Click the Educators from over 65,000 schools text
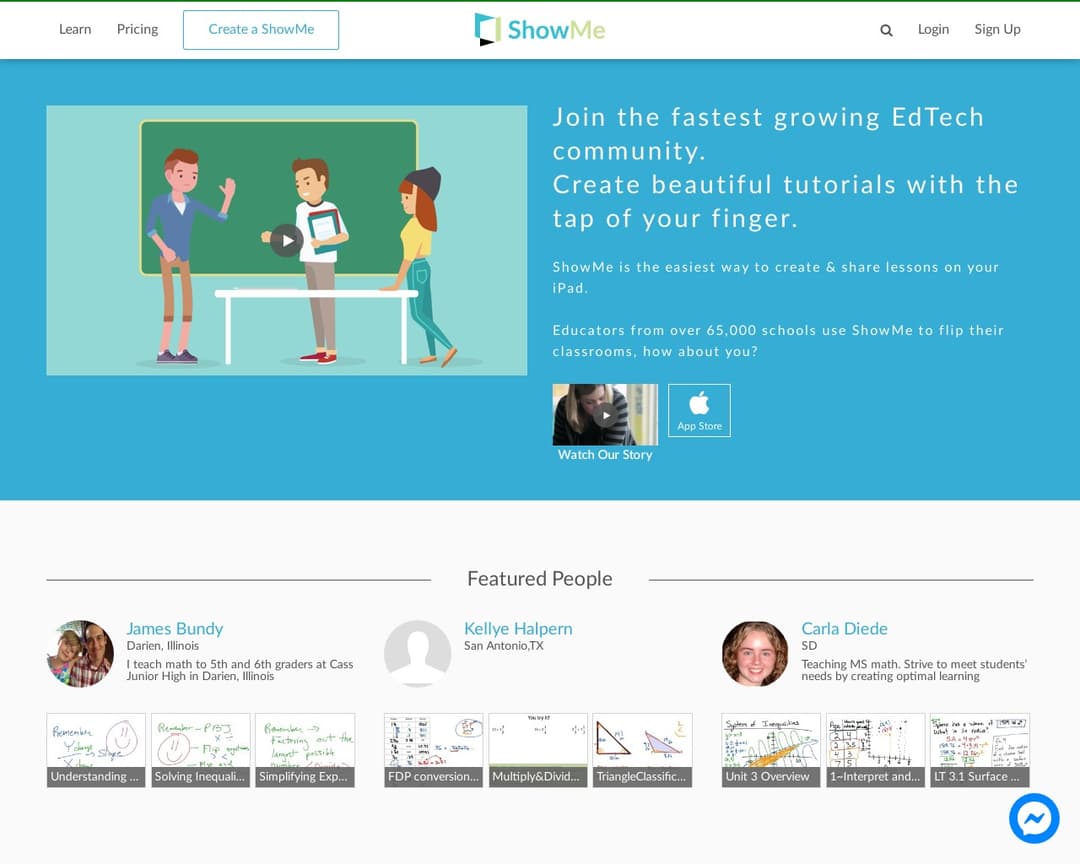The width and height of the screenshot is (1080, 864). (x=778, y=340)
